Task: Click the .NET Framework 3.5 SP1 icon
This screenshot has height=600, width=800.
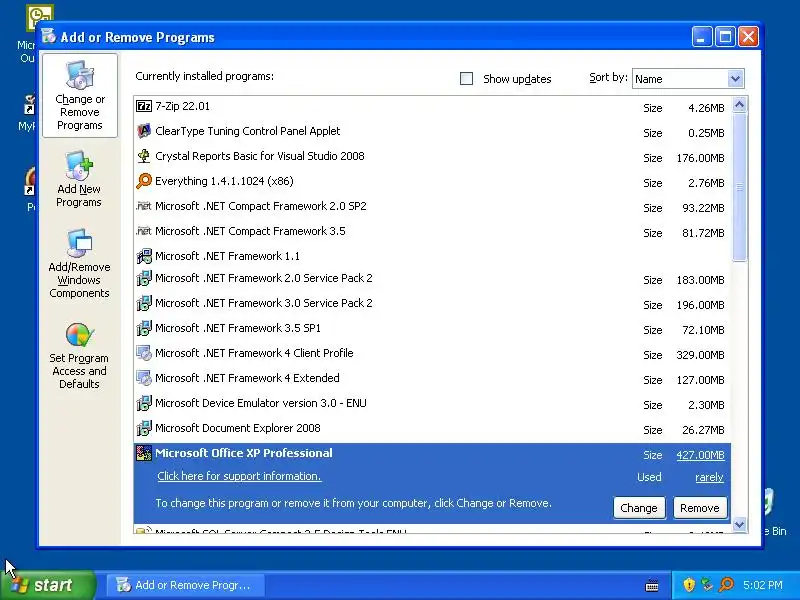Action: (144, 328)
